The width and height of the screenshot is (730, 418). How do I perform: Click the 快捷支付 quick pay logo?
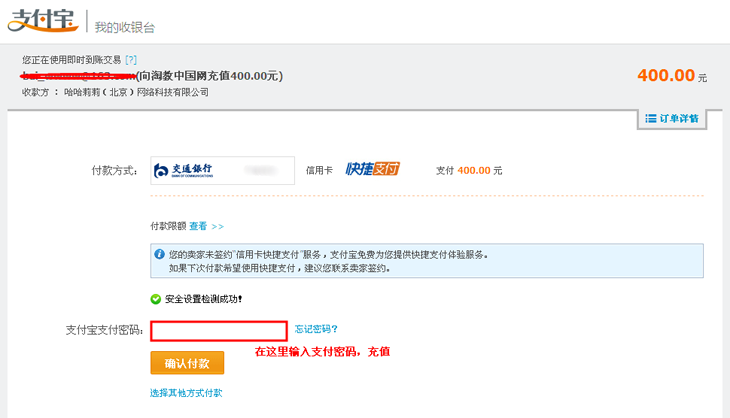tap(372, 169)
